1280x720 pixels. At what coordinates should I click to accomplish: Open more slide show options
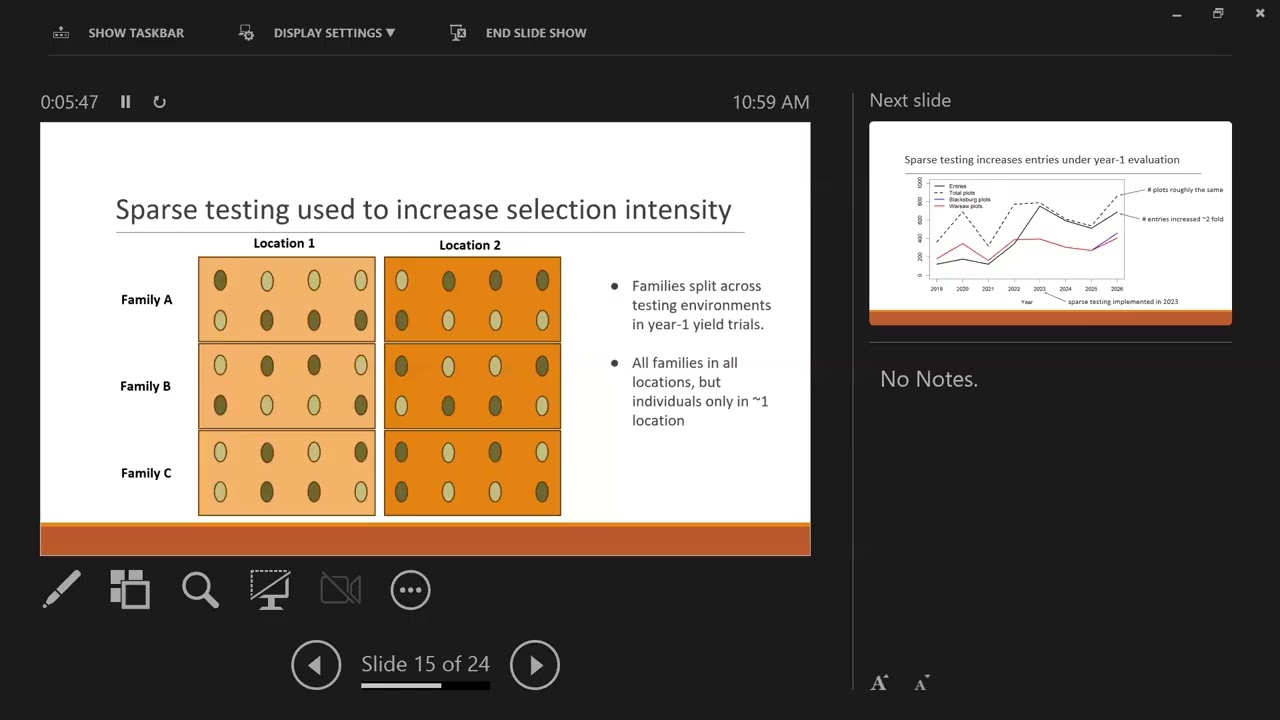411,590
